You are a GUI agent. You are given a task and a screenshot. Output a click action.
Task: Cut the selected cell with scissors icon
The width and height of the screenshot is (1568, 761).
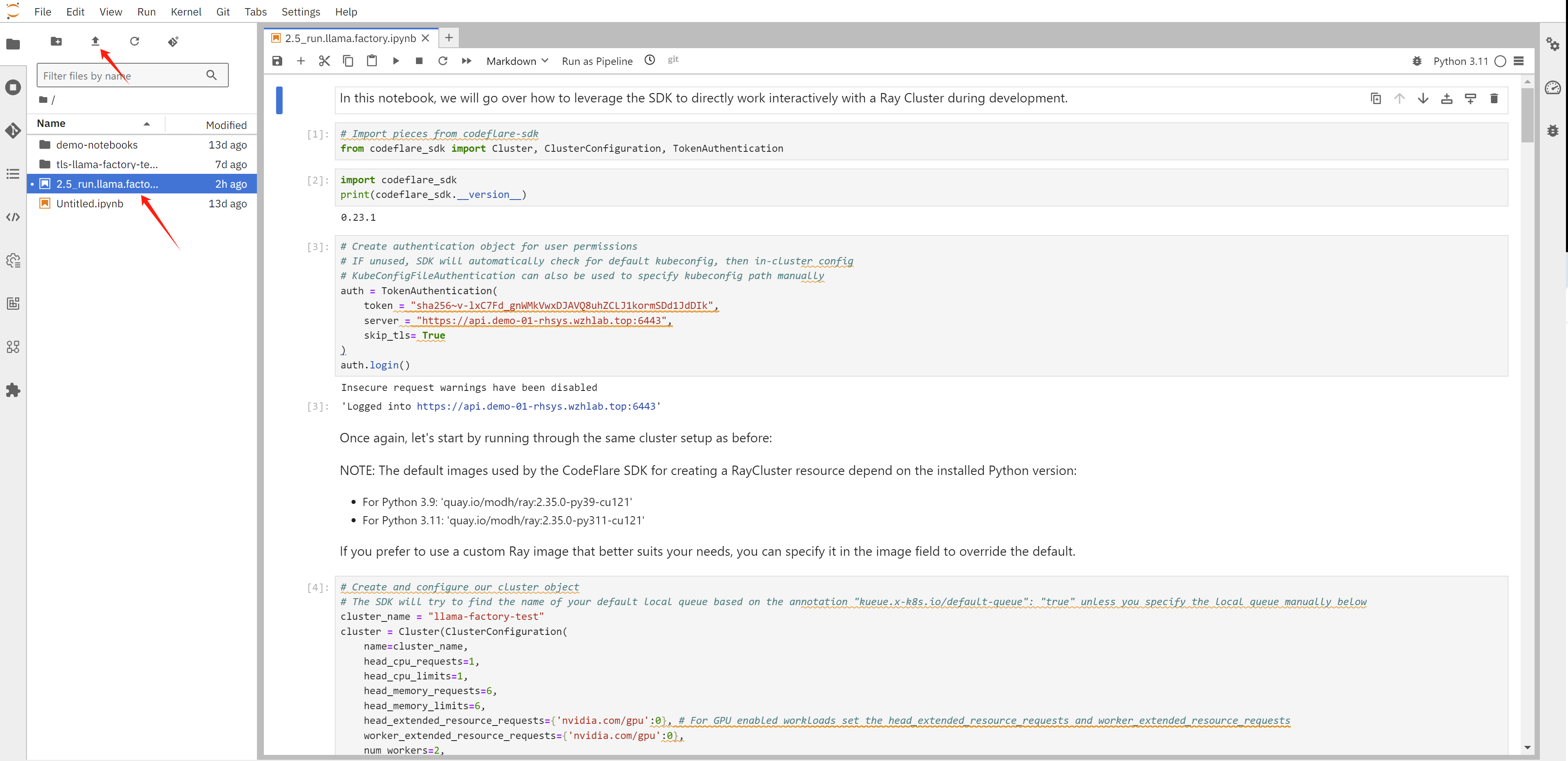[x=325, y=61]
